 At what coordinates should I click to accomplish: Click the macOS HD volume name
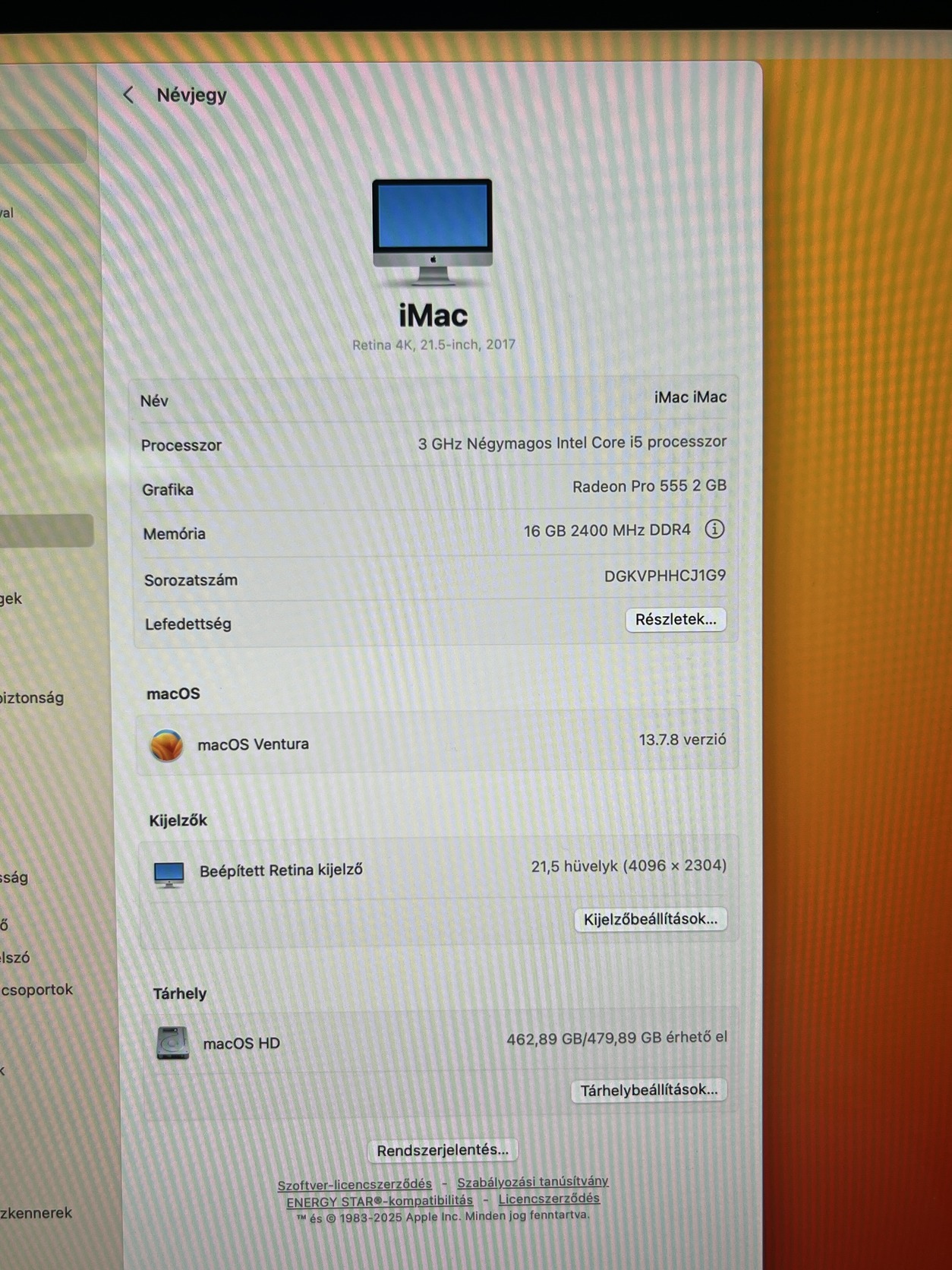click(x=241, y=1044)
